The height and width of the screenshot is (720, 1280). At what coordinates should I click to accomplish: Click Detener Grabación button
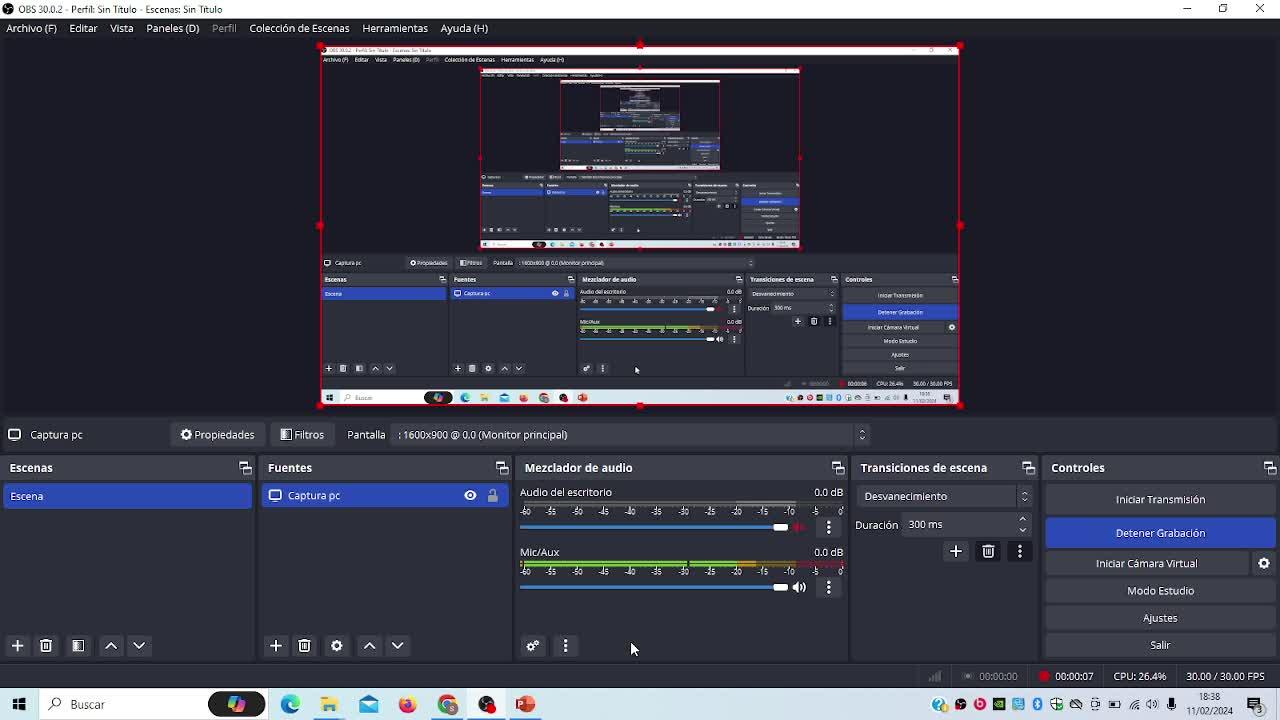(x=1160, y=533)
